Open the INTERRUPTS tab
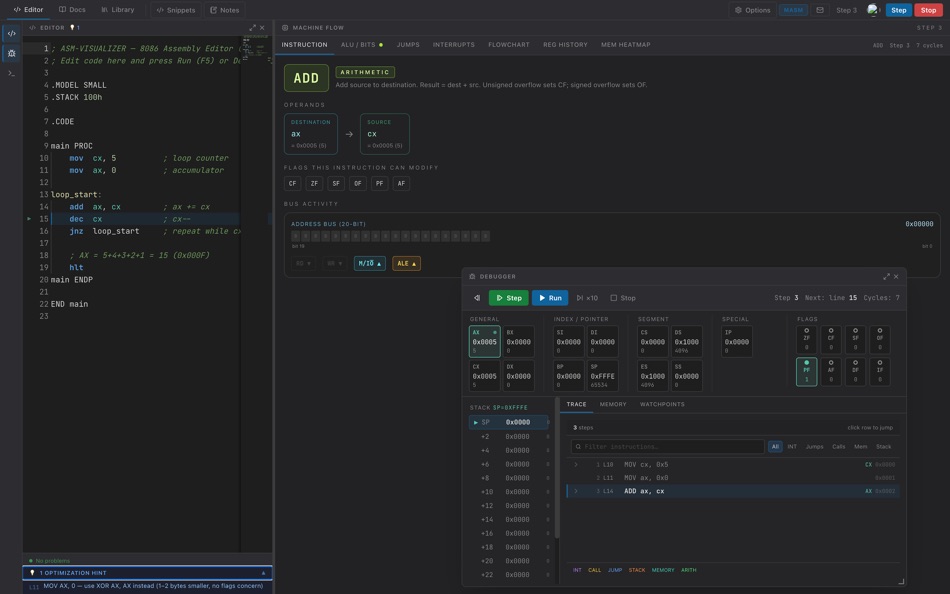Viewport: 950px width, 594px height. [x=454, y=45]
